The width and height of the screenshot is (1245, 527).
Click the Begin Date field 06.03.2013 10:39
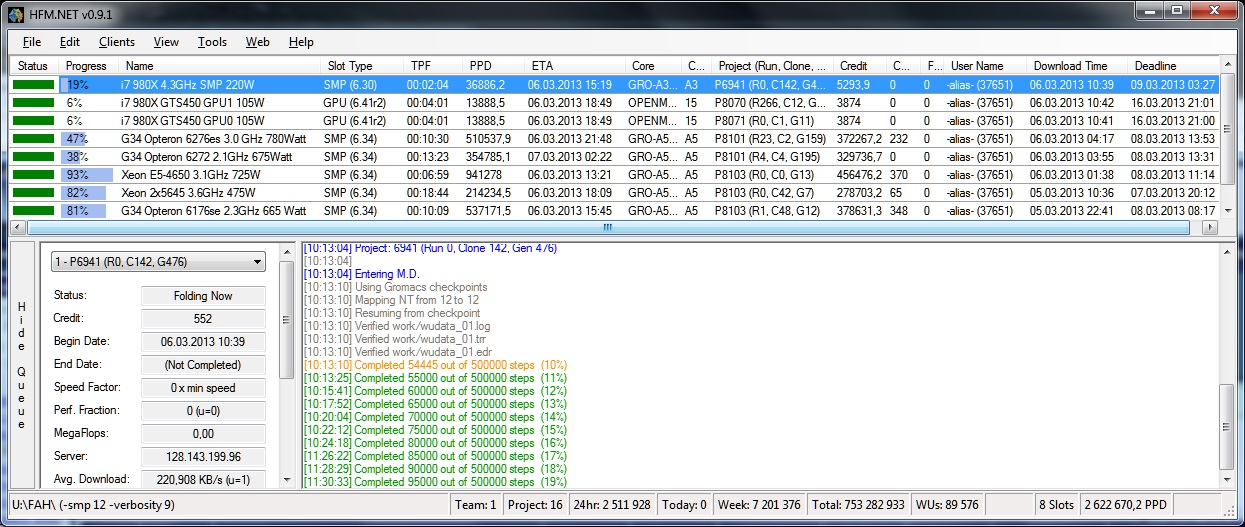point(204,342)
